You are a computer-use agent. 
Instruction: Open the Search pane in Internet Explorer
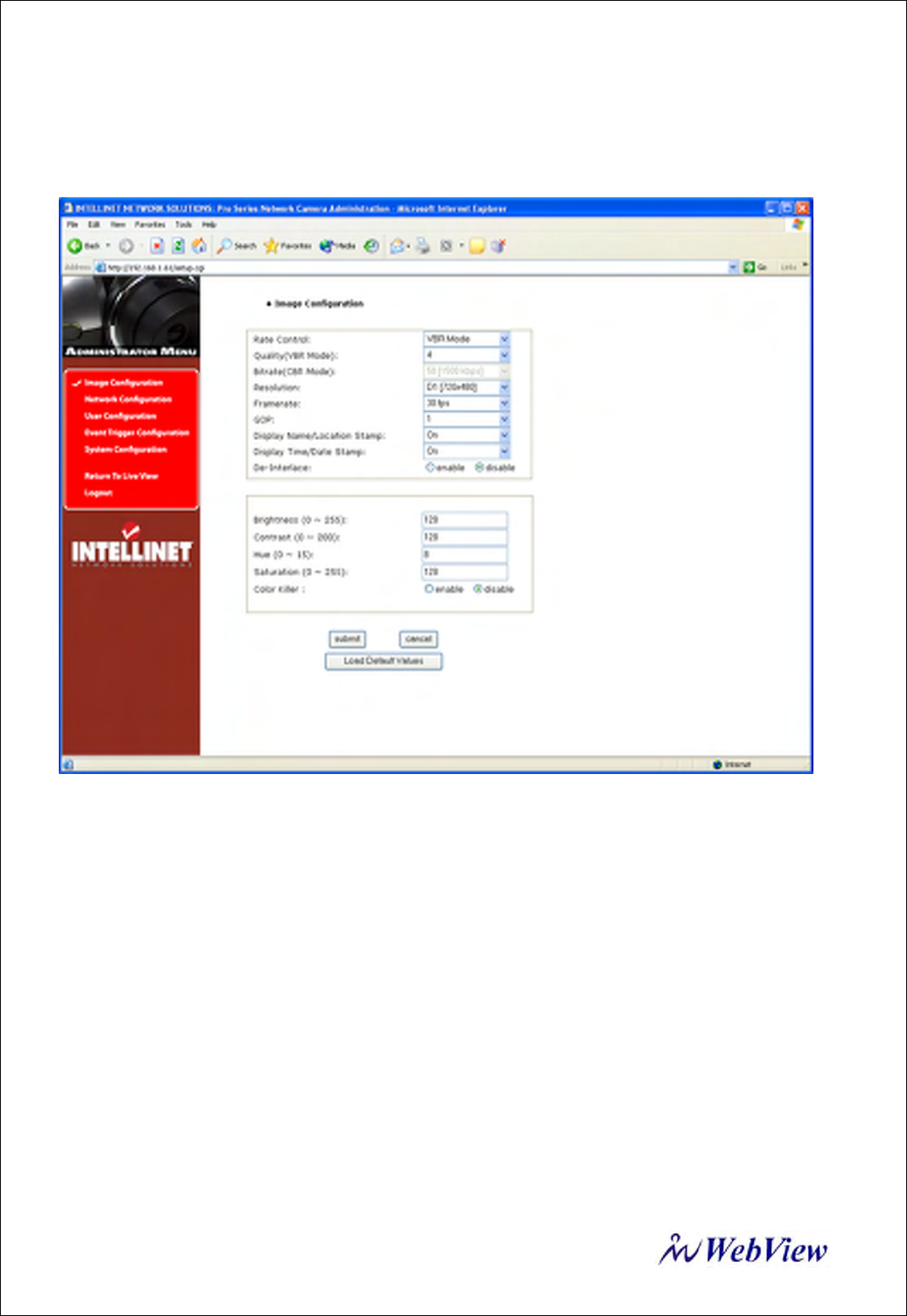pos(237,246)
